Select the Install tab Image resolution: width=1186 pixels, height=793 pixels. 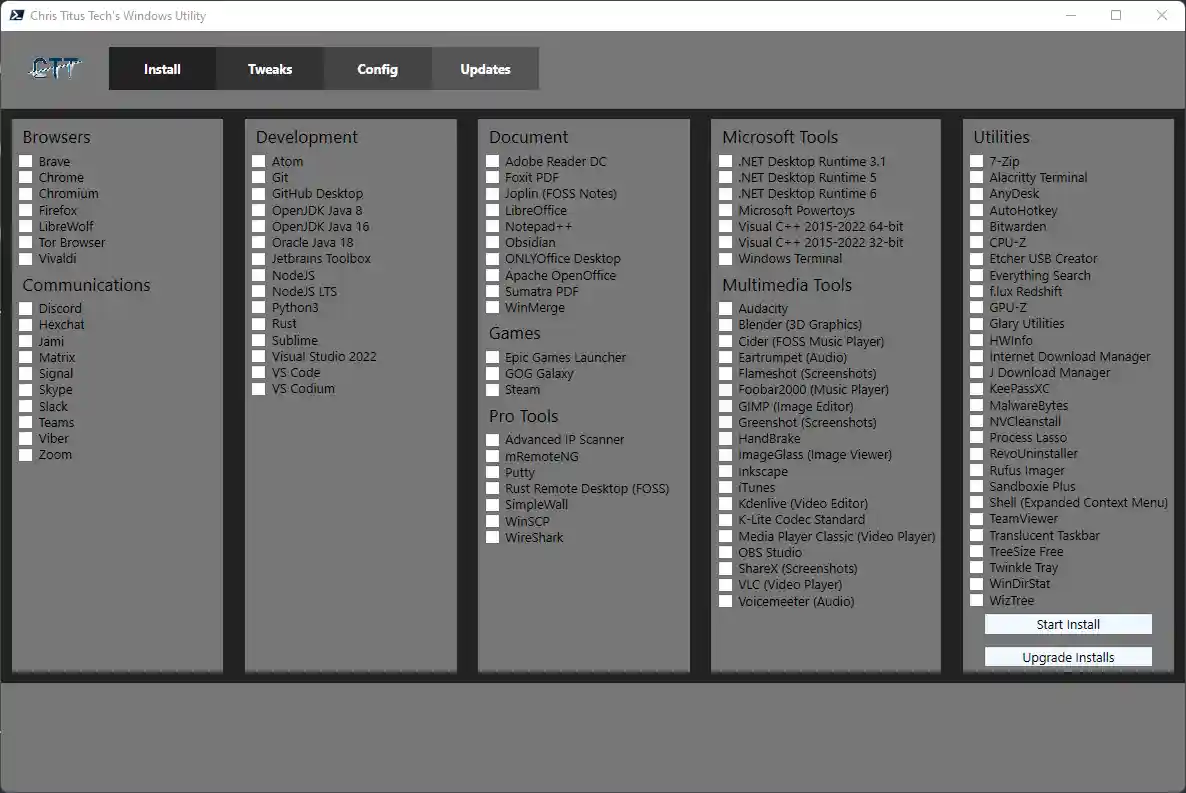[162, 69]
